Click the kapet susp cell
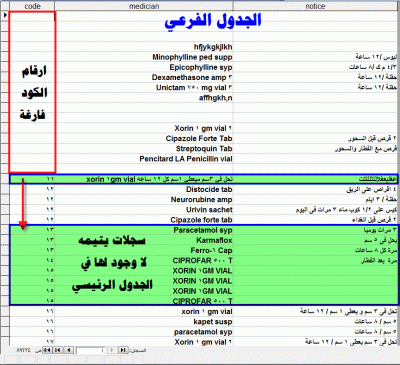The width and height of the screenshot is (400, 365). click(144, 322)
